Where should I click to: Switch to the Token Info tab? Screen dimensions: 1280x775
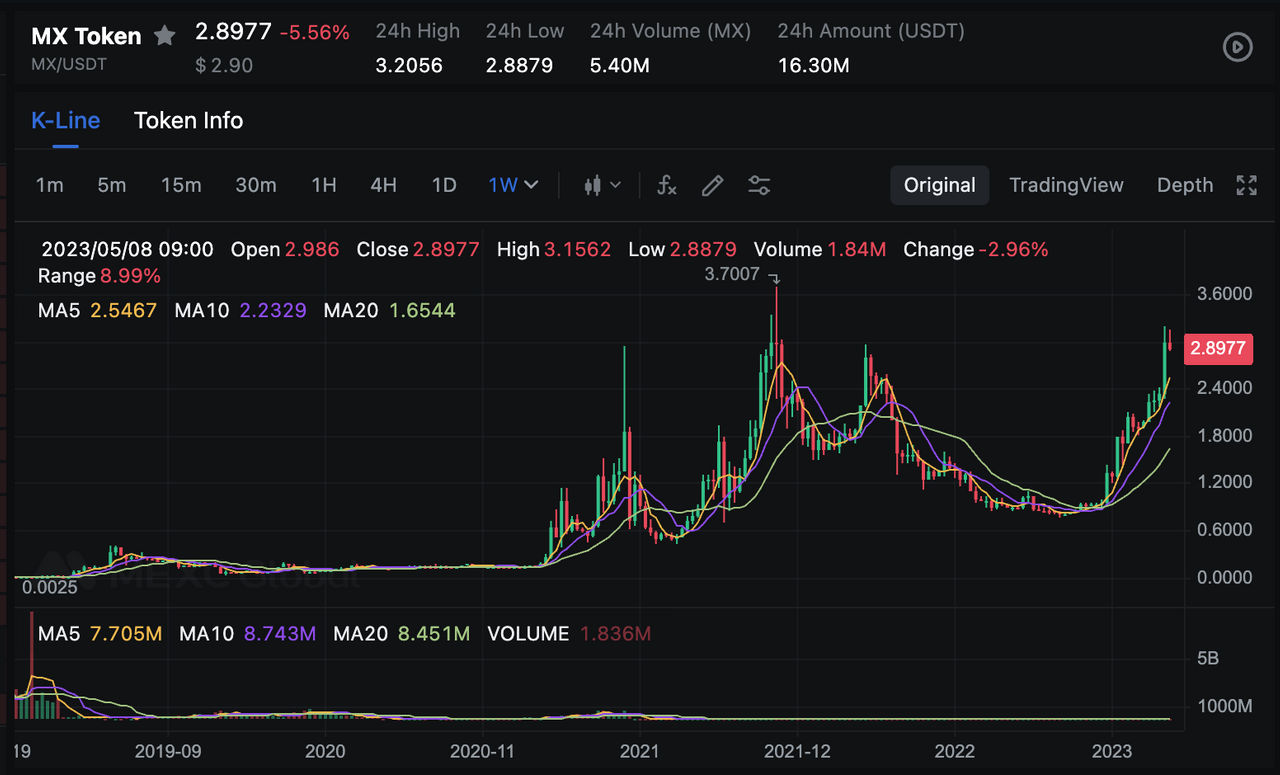[189, 120]
